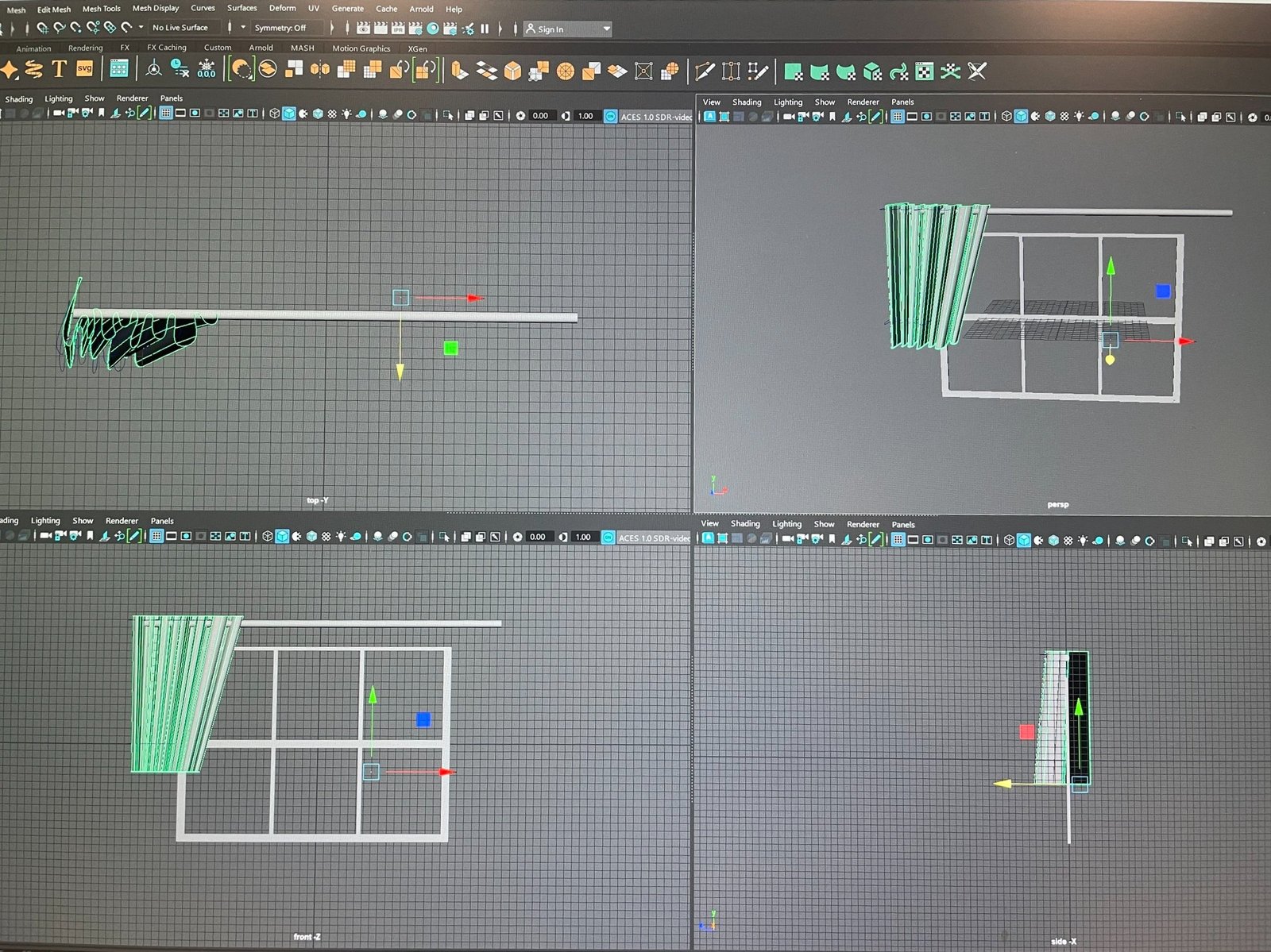Open the snap options small dropdown arrow

(x=141, y=27)
